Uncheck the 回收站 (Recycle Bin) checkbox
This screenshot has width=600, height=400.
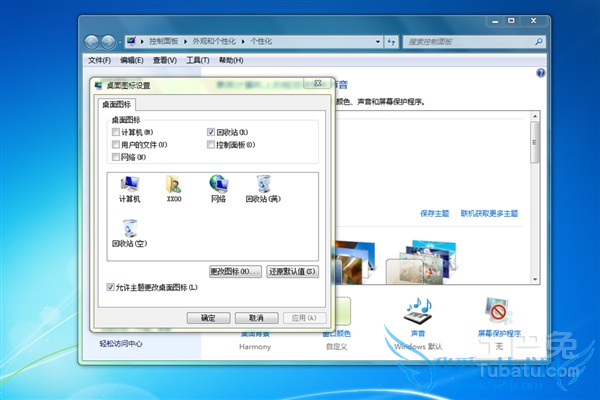point(211,132)
